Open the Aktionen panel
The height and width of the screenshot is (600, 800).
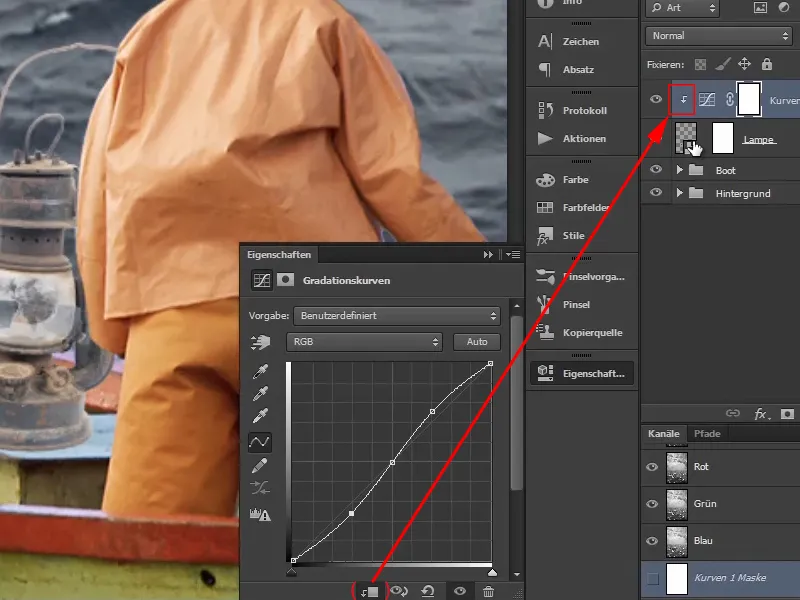click(x=582, y=138)
